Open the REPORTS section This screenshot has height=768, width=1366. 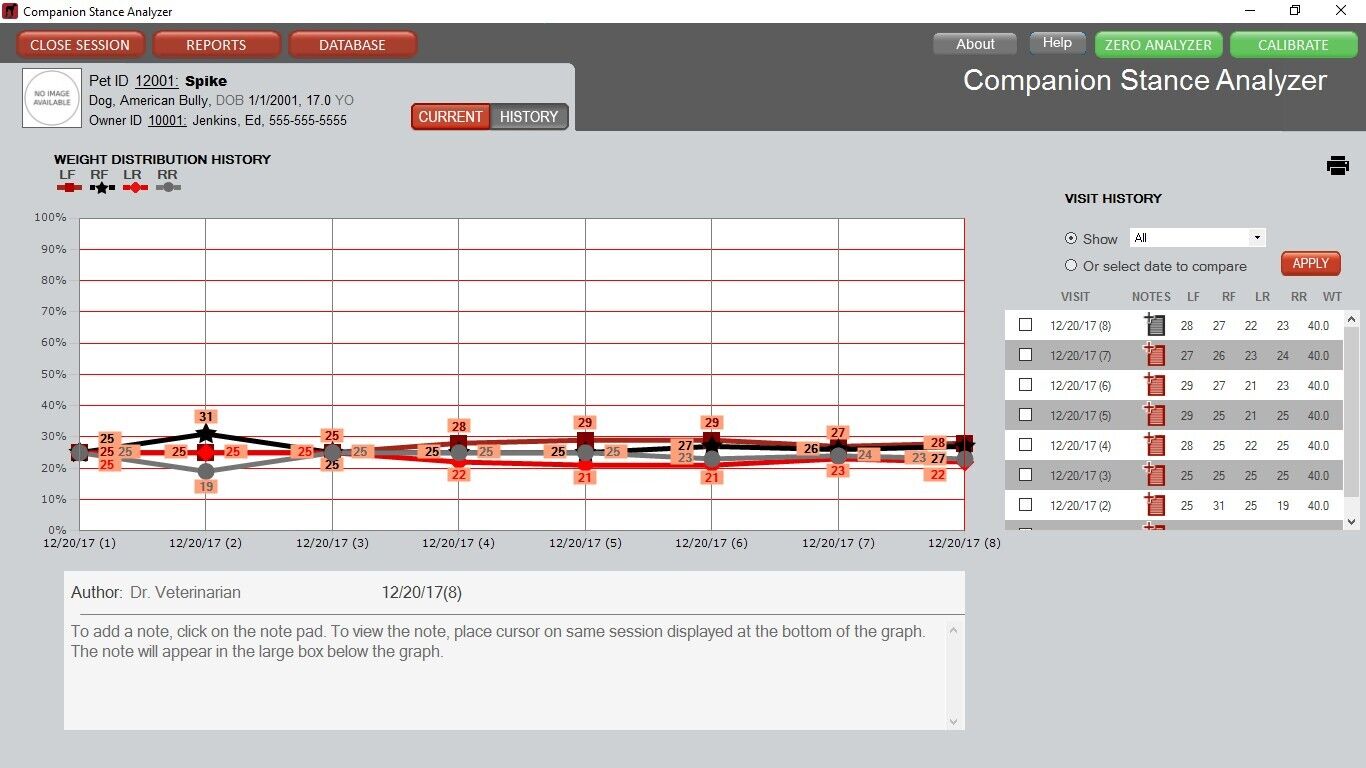pyautogui.click(x=216, y=45)
